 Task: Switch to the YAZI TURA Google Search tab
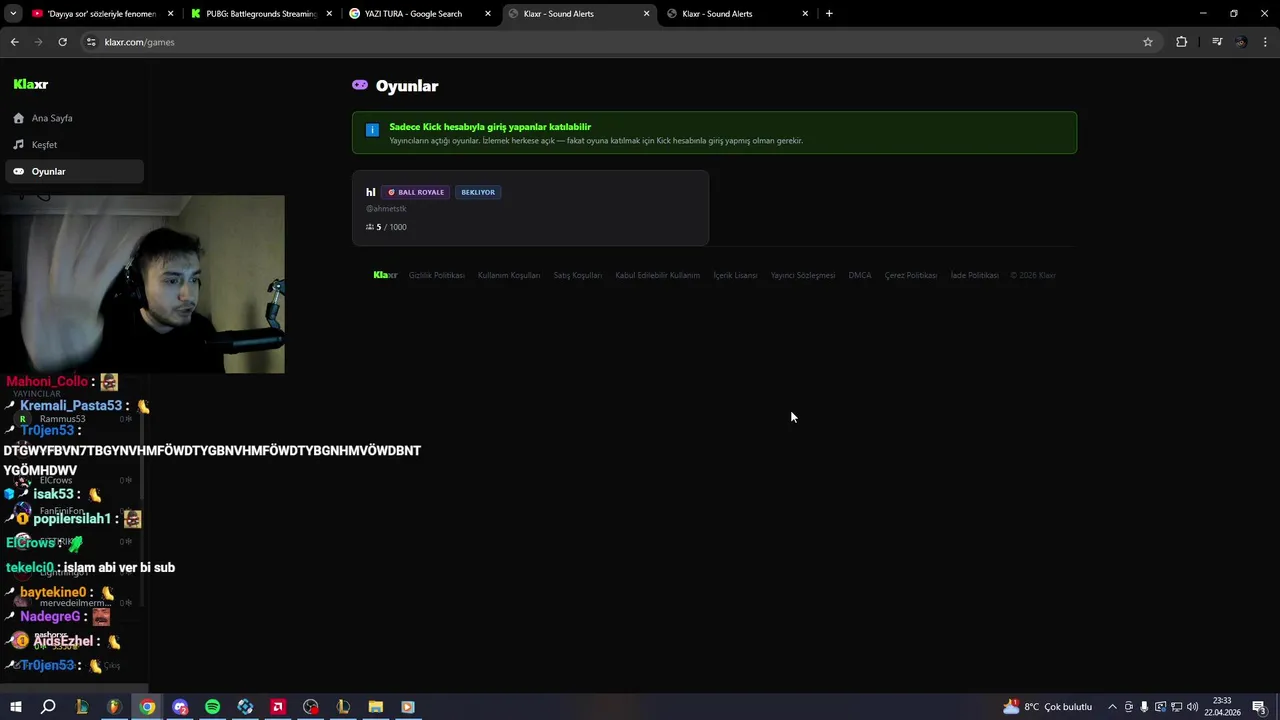pyautogui.click(x=421, y=14)
